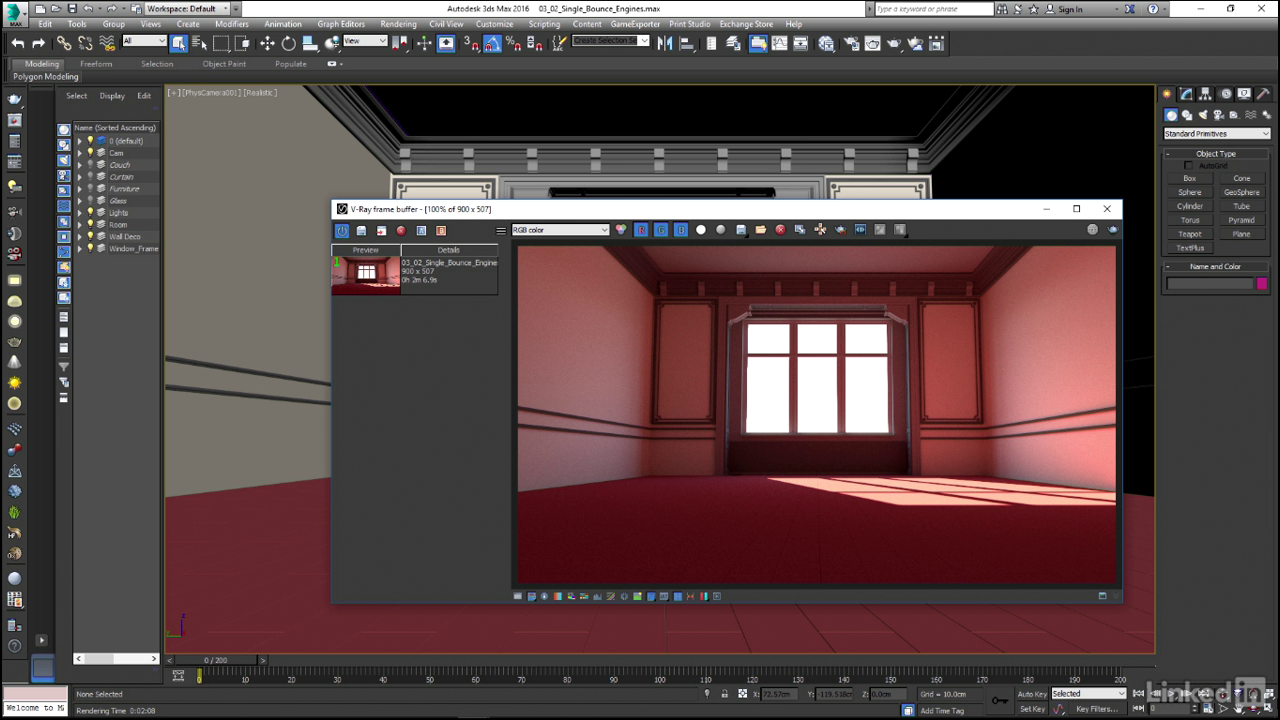Click the GeoSphere object type button
Image resolution: width=1280 pixels, height=720 pixels.
coord(1242,192)
